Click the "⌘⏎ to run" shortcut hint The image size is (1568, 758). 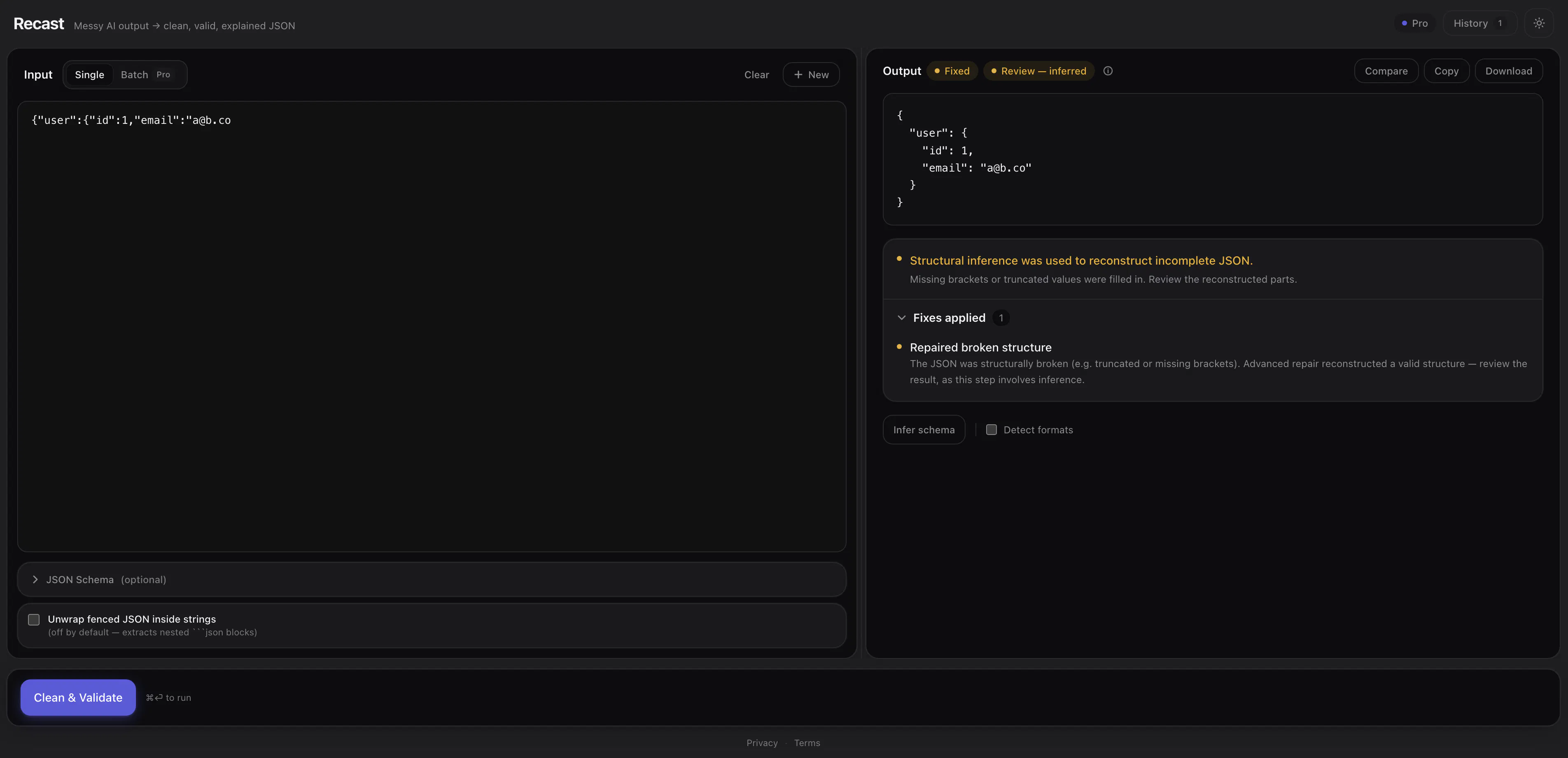pos(168,698)
